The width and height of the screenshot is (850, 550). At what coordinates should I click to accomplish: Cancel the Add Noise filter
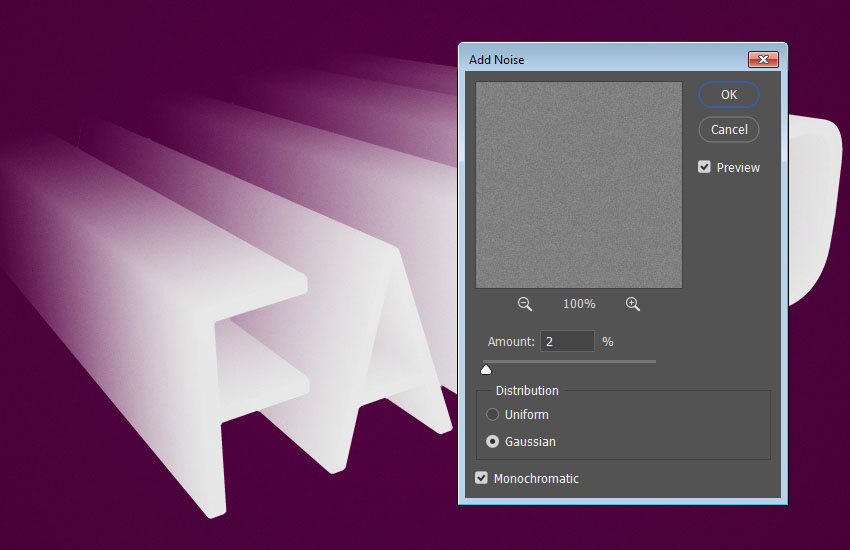(729, 130)
